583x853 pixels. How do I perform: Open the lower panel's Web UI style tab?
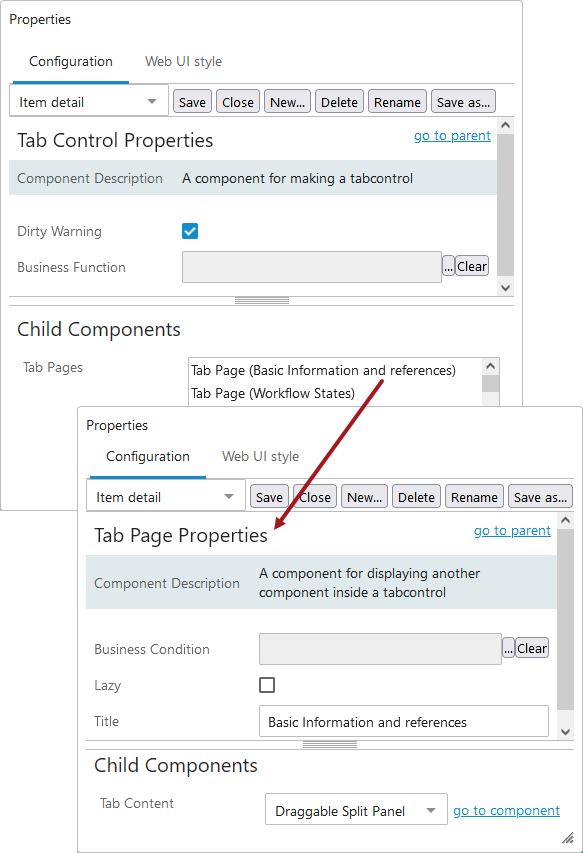point(260,456)
